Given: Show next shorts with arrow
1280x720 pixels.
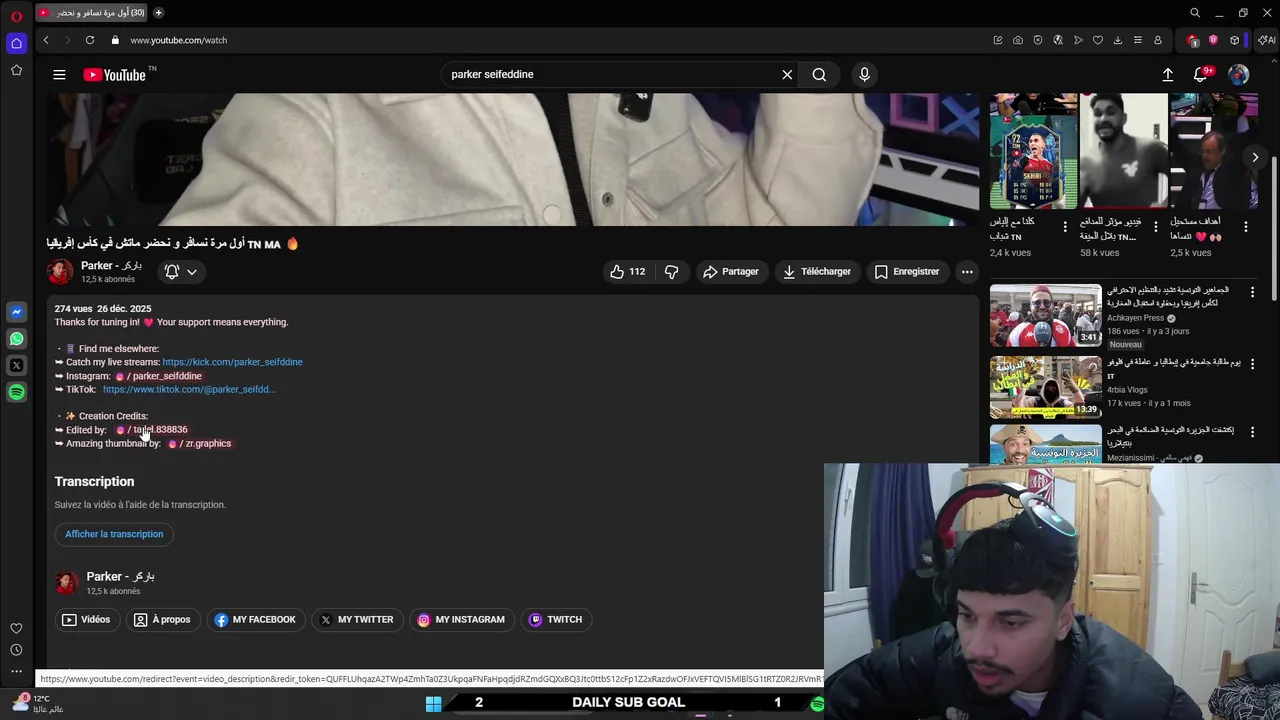Looking at the screenshot, I should tap(1255, 157).
